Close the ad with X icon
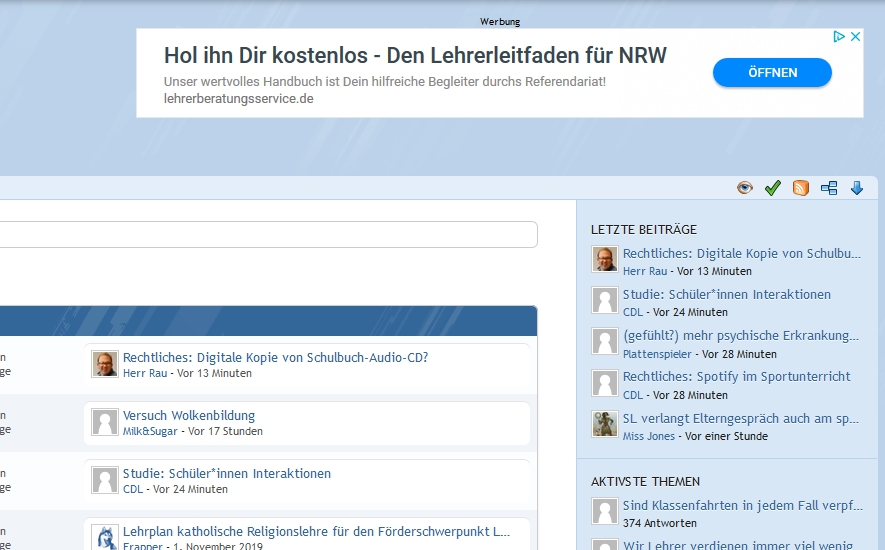The height and width of the screenshot is (550, 885). click(x=855, y=37)
